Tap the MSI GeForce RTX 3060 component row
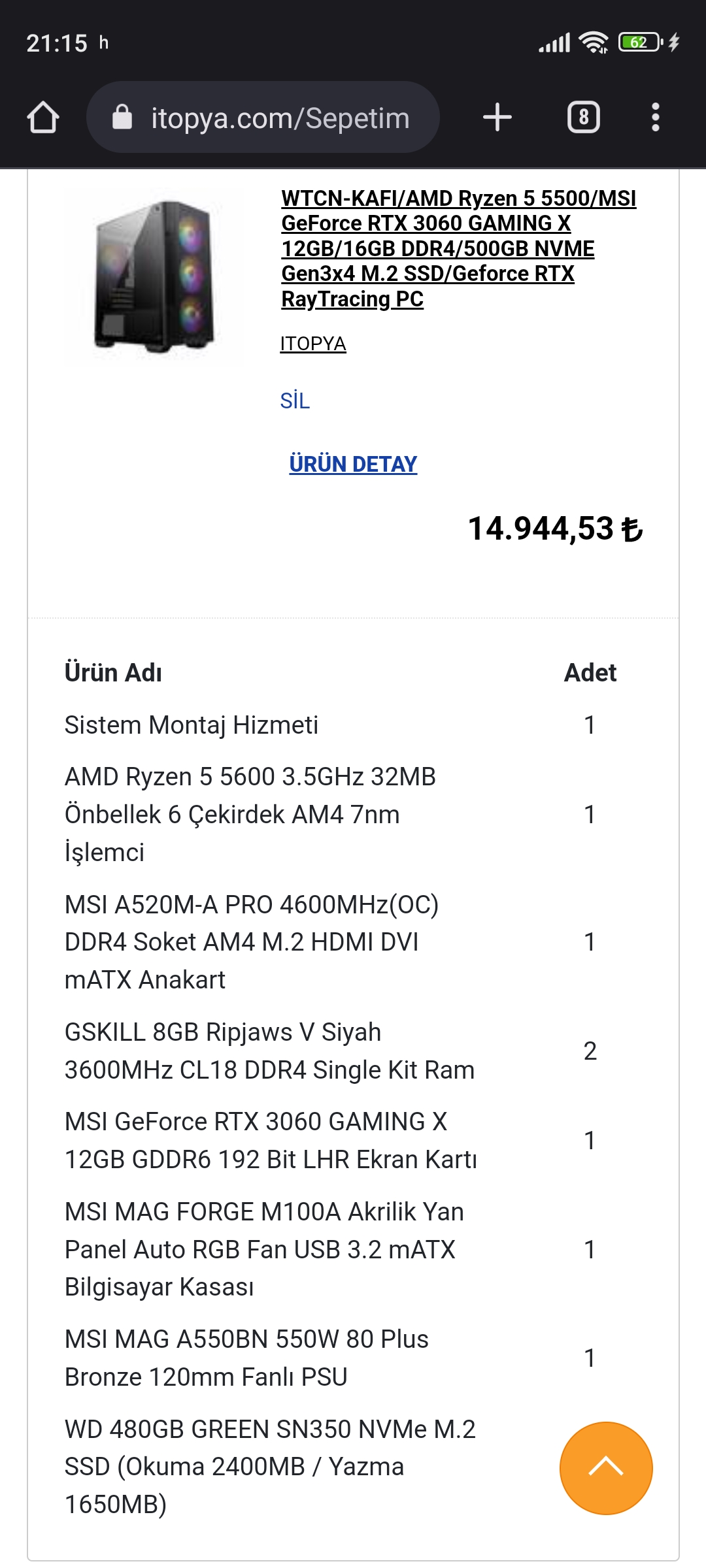 click(270, 1140)
